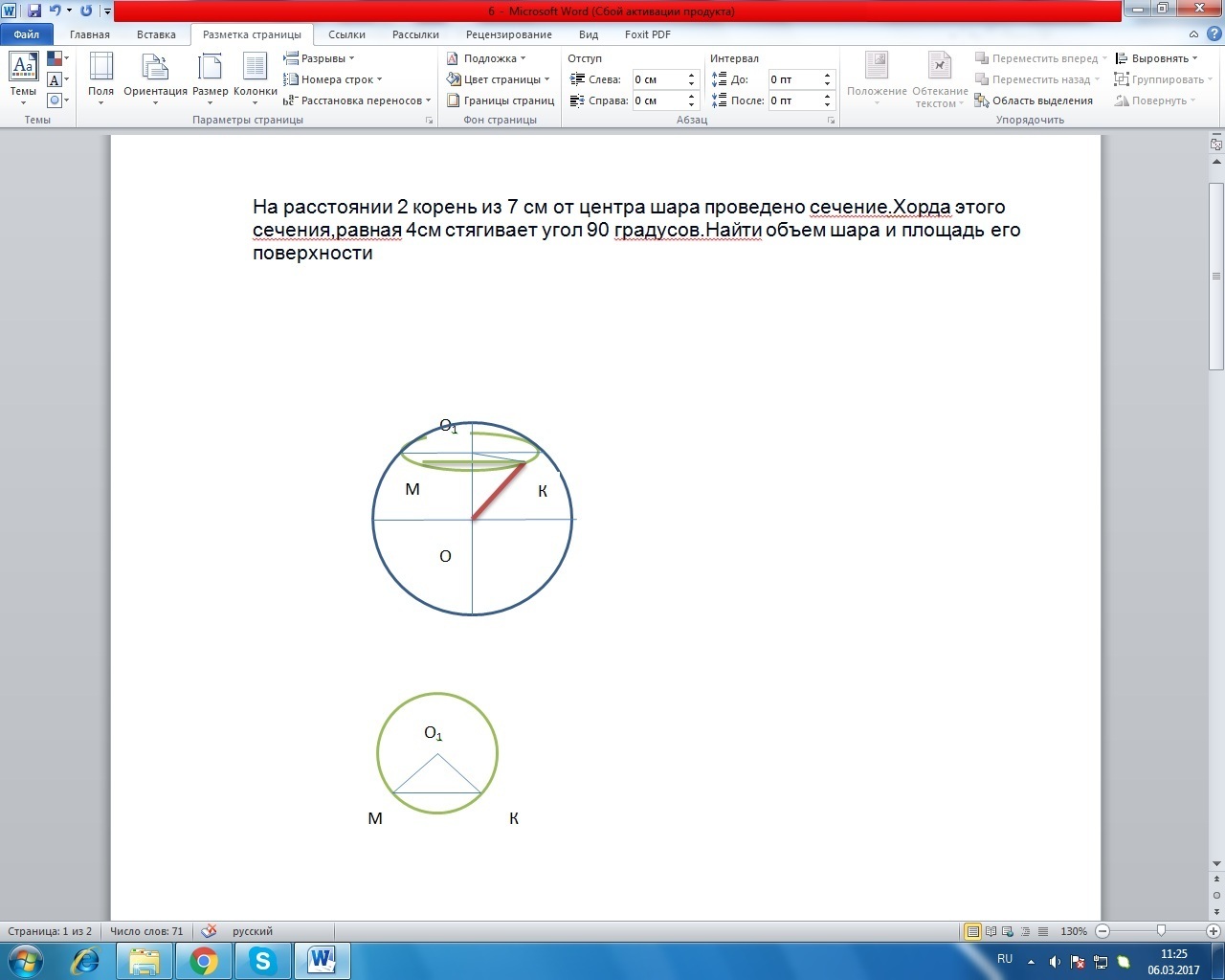Open the Темы themes gallery
The height and width of the screenshot is (980, 1225).
pos(23,79)
